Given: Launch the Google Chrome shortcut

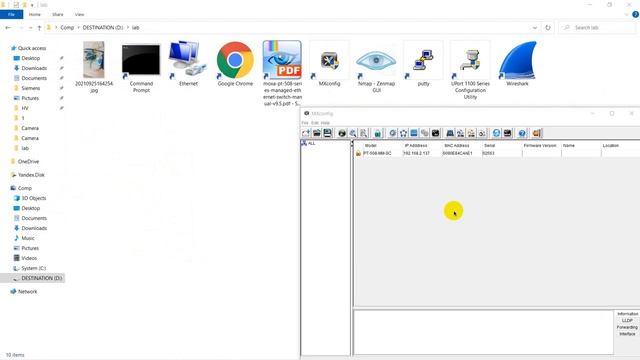Looking at the screenshot, I should pyautogui.click(x=235, y=64).
